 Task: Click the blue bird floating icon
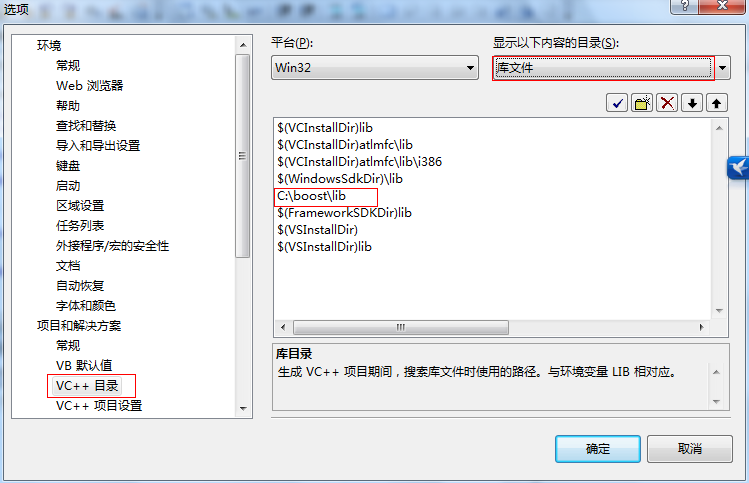pyautogui.click(x=738, y=168)
